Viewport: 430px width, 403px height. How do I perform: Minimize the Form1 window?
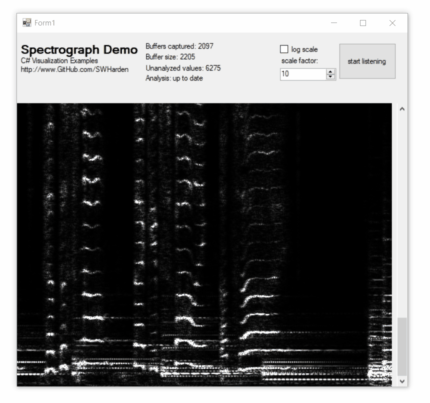pos(334,23)
